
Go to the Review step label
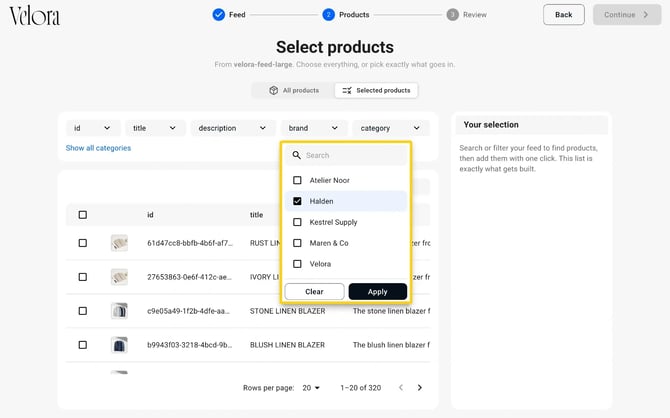tap(475, 15)
